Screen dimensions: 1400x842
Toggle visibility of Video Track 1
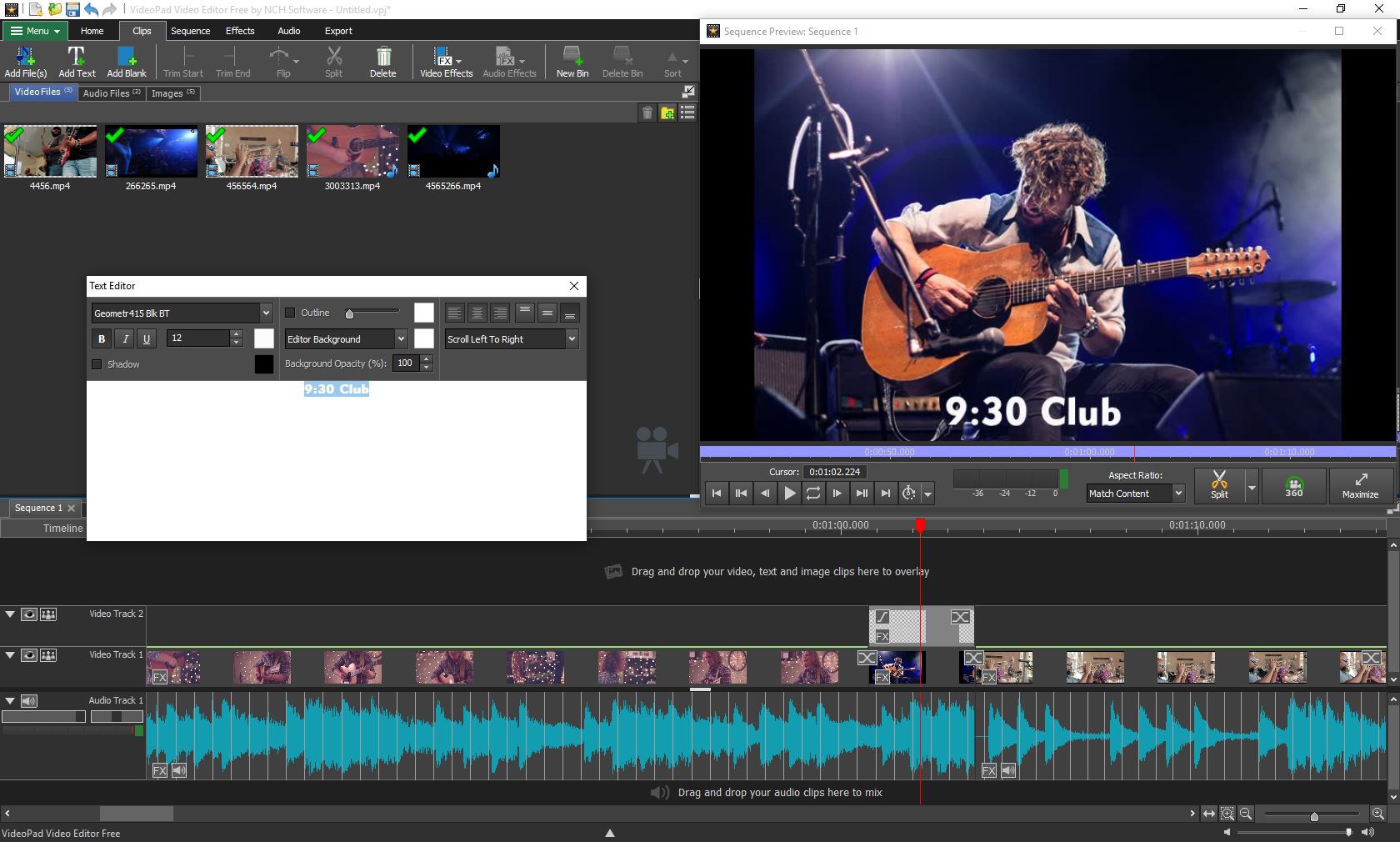tap(29, 655)
